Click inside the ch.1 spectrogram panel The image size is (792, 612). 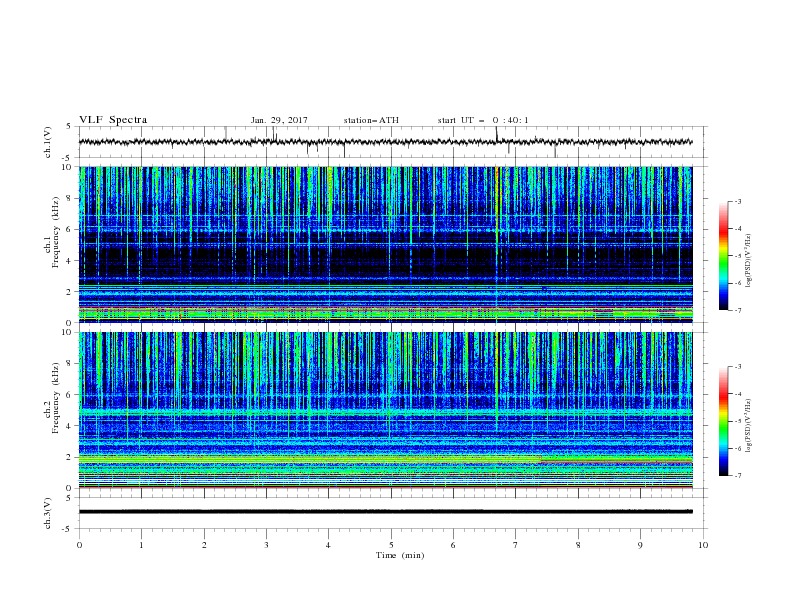click(x=386, y=244)
